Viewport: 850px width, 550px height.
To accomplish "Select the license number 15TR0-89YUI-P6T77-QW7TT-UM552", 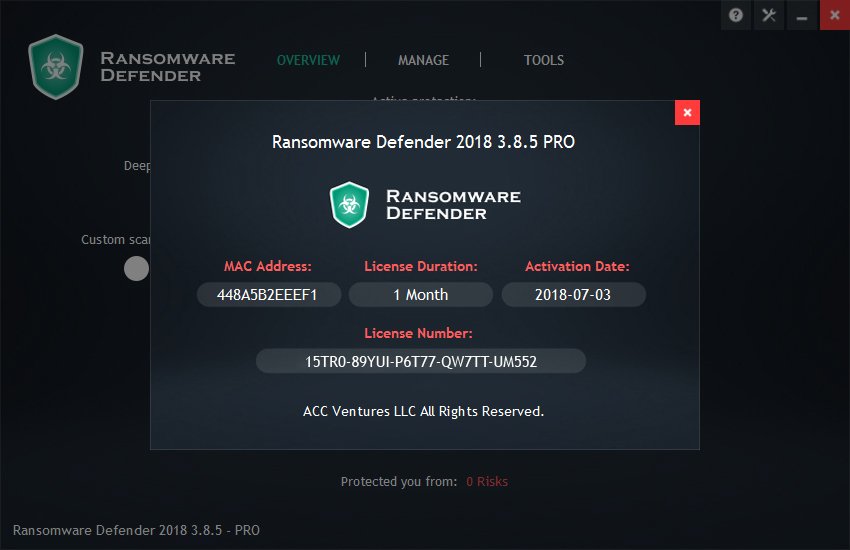I will pyautogui.click(x=421, y=361).
